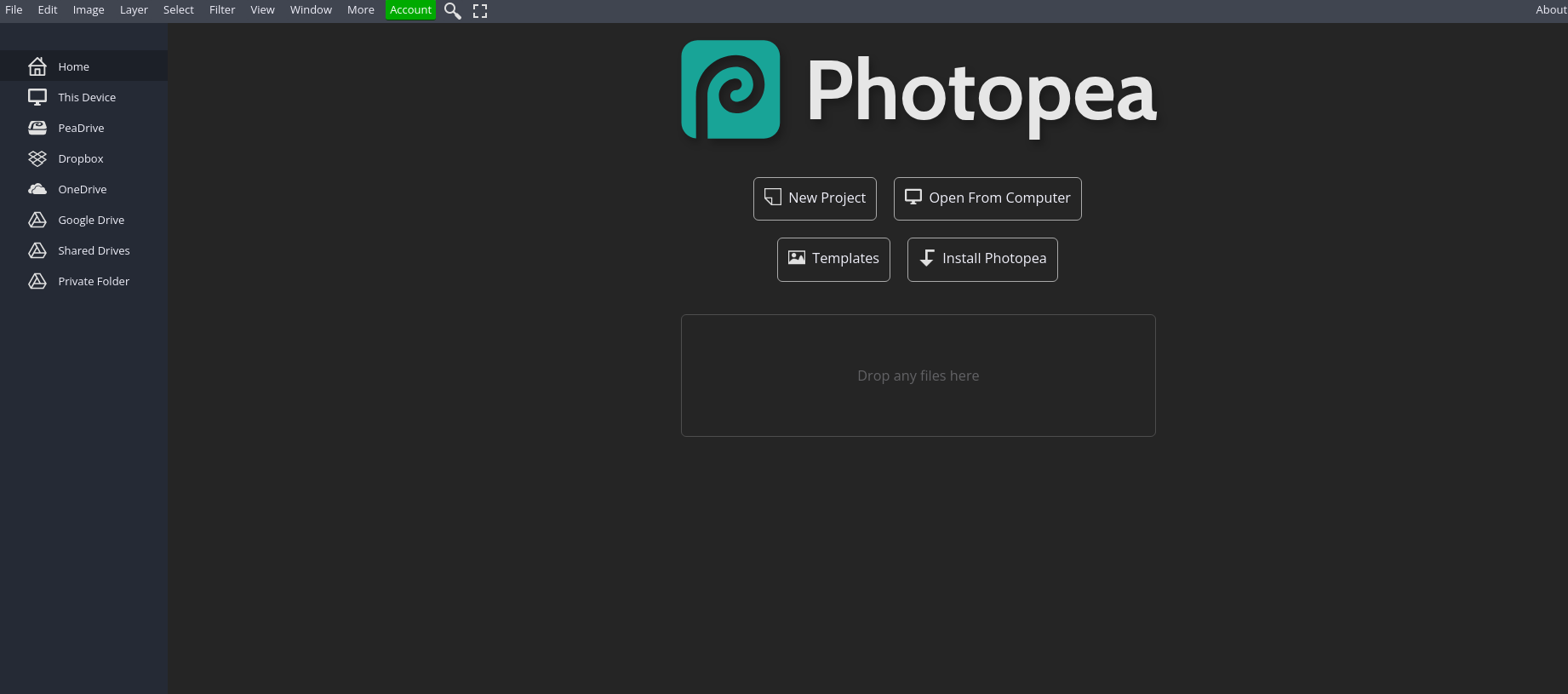The image size is (1568, 694).
Task: Click Install Photopea button
Action: 982,259
